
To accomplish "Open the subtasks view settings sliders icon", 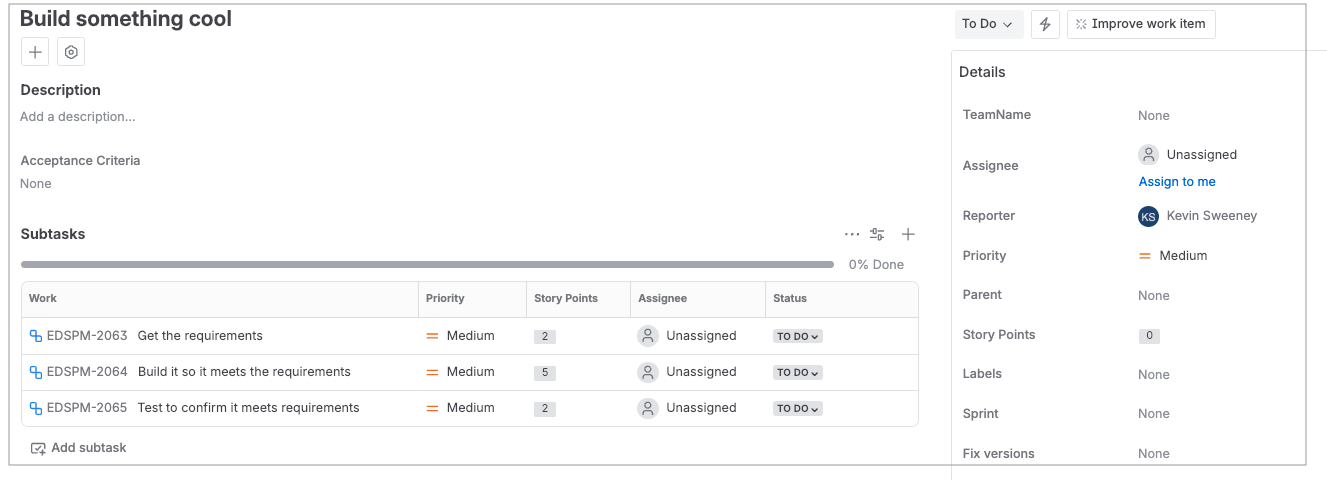I will point(877,234).
